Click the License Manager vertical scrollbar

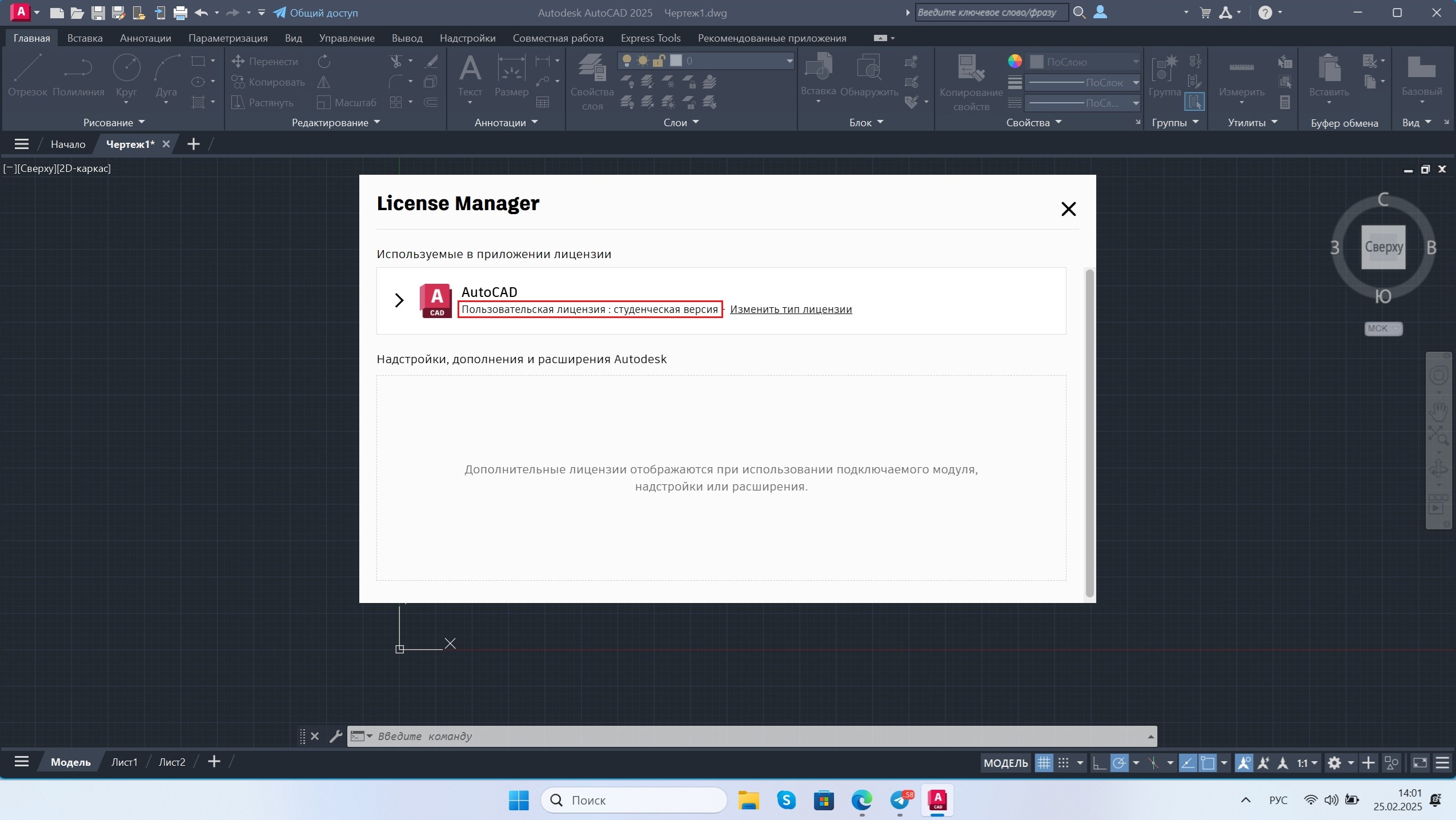coord(1089,433)
